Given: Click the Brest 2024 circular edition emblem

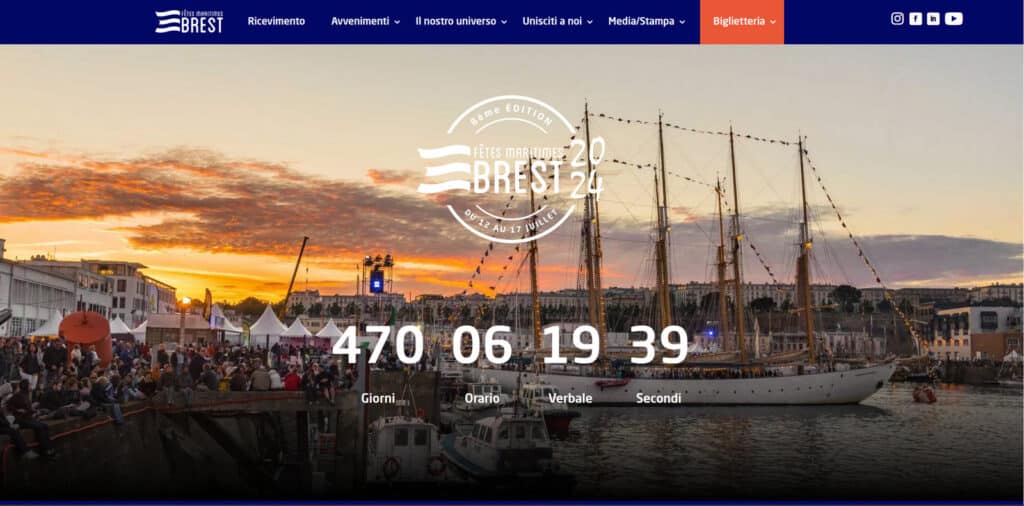Looking at the screenshot, I should pos(511,170).
